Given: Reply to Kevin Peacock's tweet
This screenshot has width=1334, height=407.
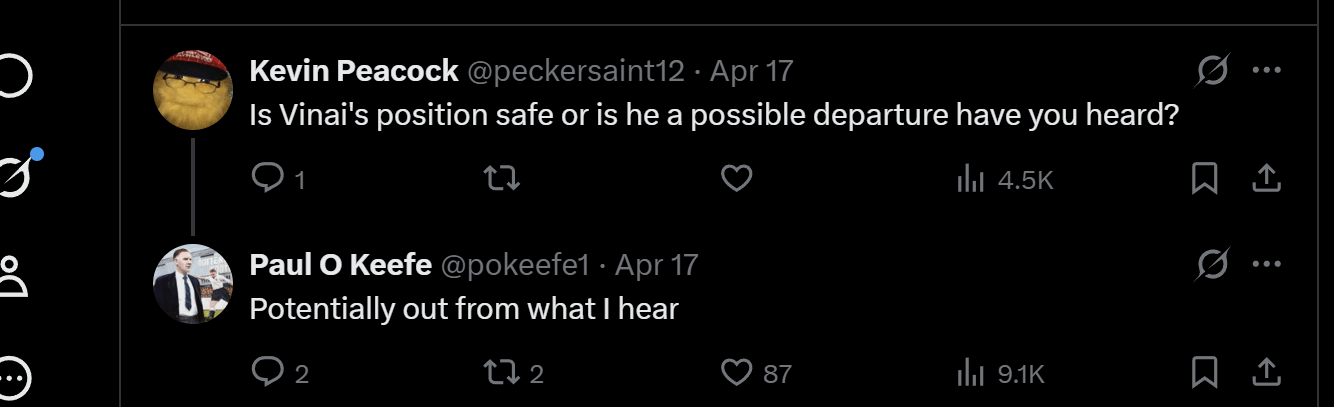Looking at the screenshot, I should pos(267,179).
